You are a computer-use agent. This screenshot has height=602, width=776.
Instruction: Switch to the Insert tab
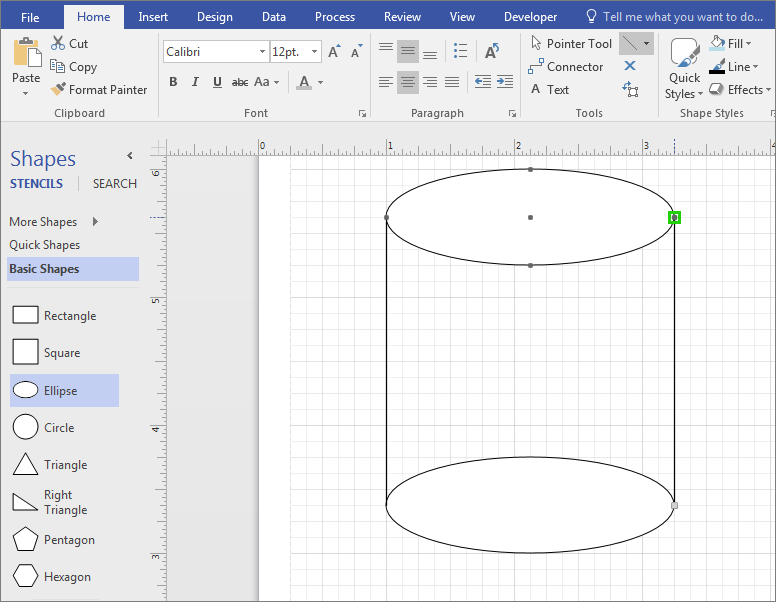(x=153, y=17)
